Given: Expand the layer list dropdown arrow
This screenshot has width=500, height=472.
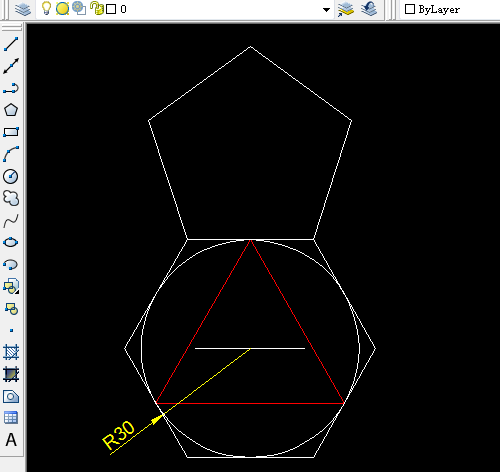Looking at the screenshot, I should click(326, 10).
